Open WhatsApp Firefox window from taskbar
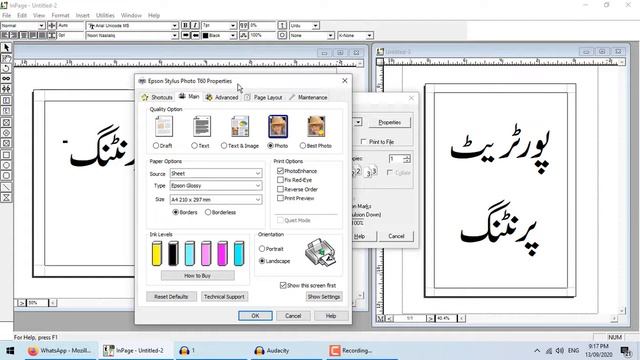Screen dimensions: 640x360 pyautogui.click(x=60, y=351)
